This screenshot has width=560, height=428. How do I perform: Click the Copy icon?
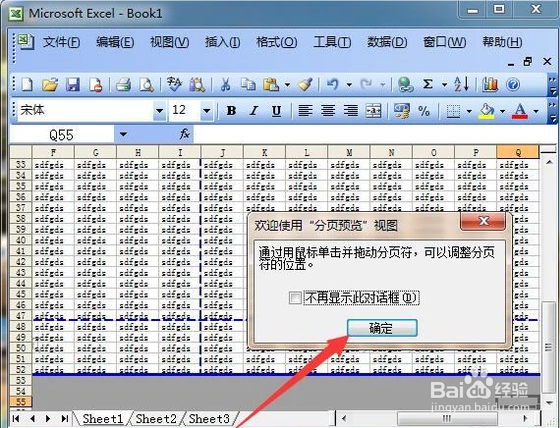248,85
